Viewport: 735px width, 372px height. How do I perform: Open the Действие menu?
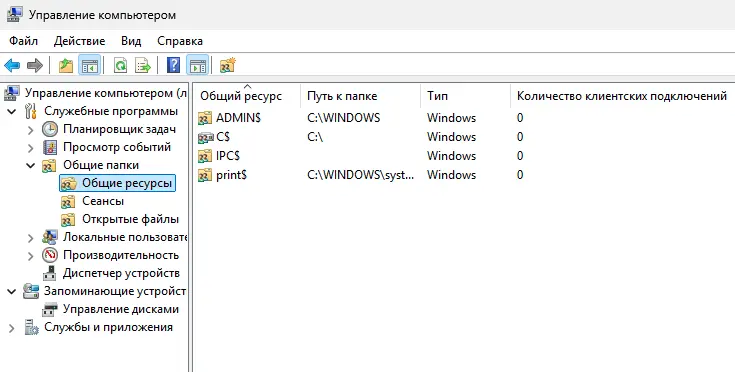[79, 41]
